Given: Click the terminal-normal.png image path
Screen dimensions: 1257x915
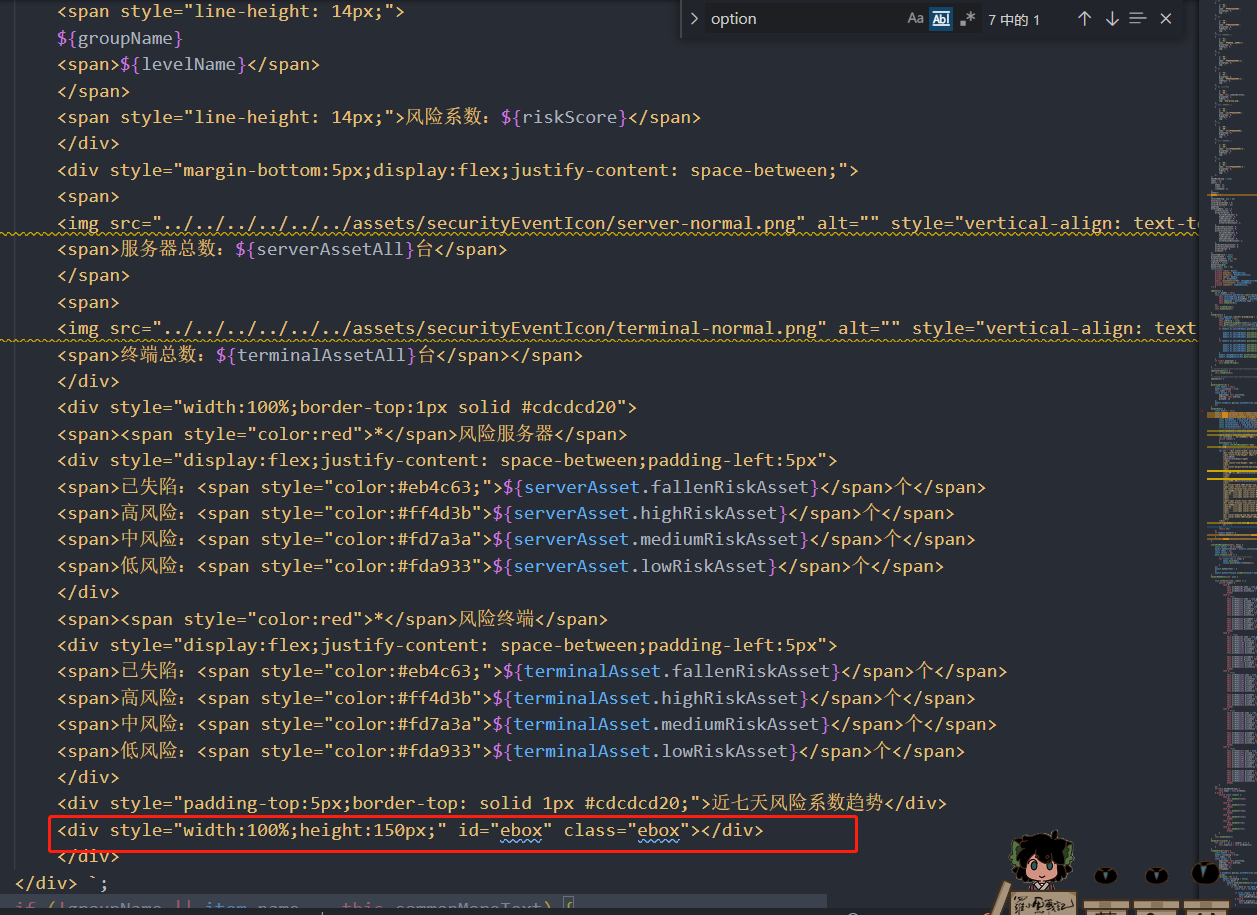Looking at the screenshot, I should coord(490,328).
